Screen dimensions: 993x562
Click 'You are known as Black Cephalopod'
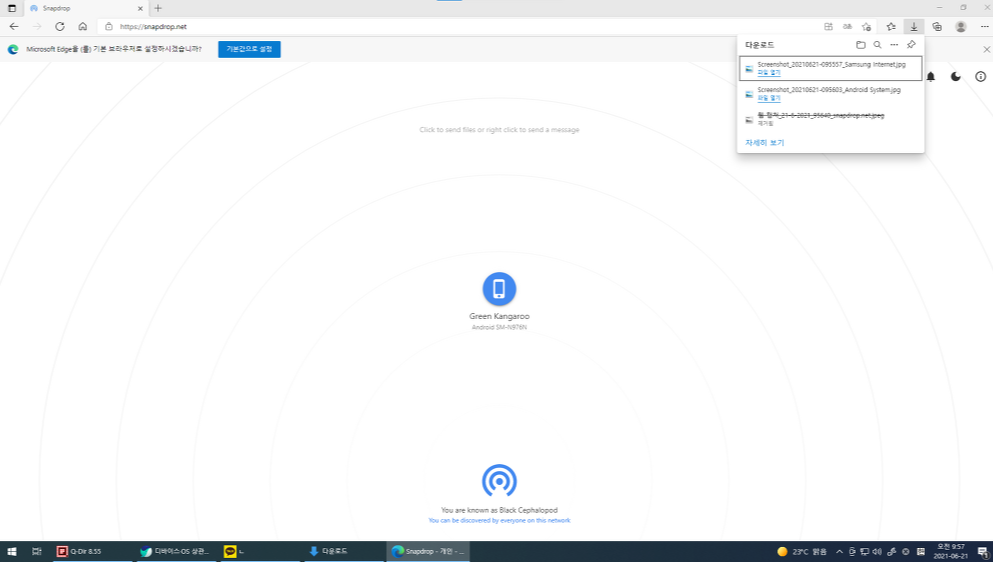(499, 510)
